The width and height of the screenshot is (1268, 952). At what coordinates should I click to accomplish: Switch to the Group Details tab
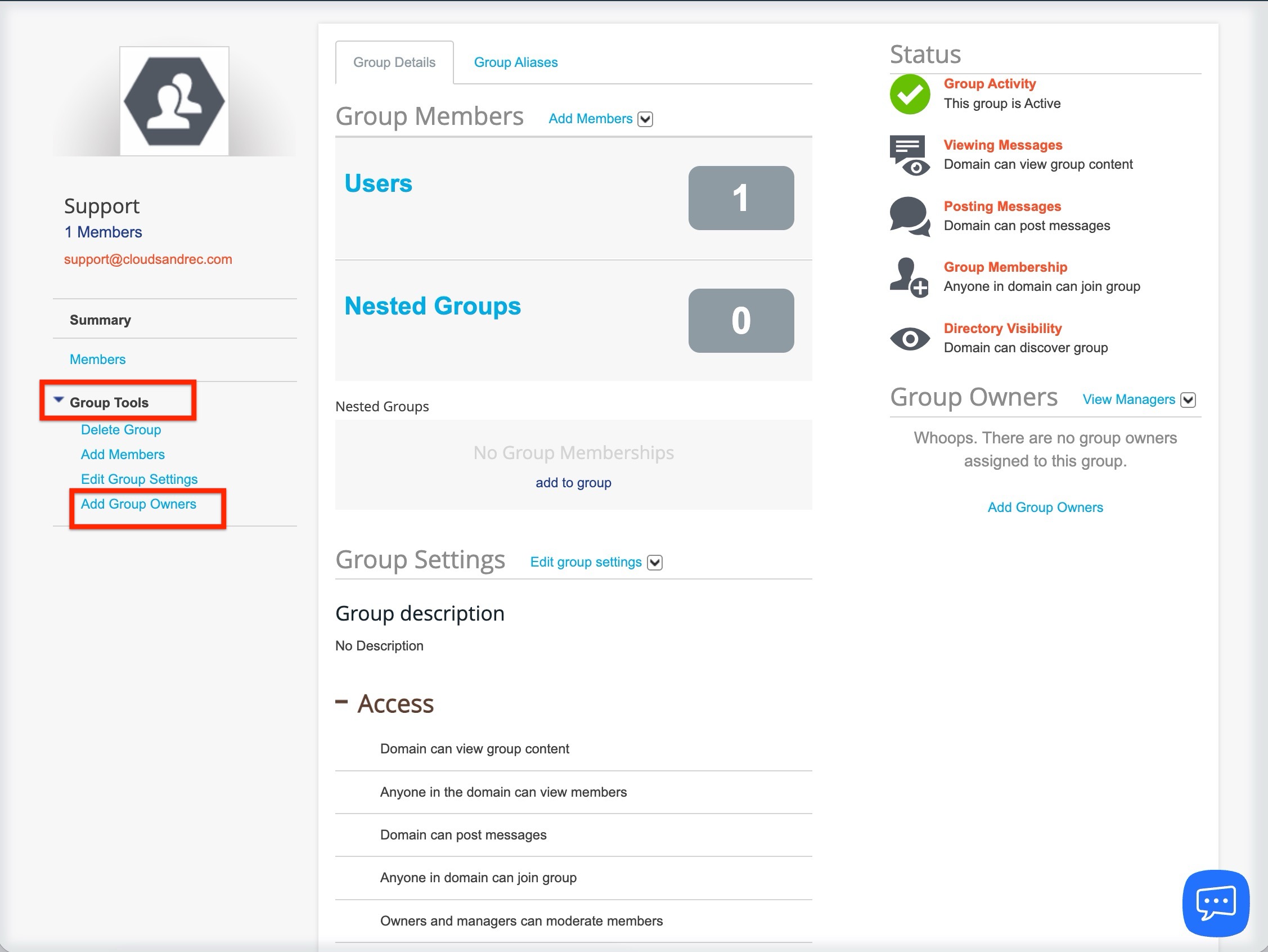click(394, 62)
